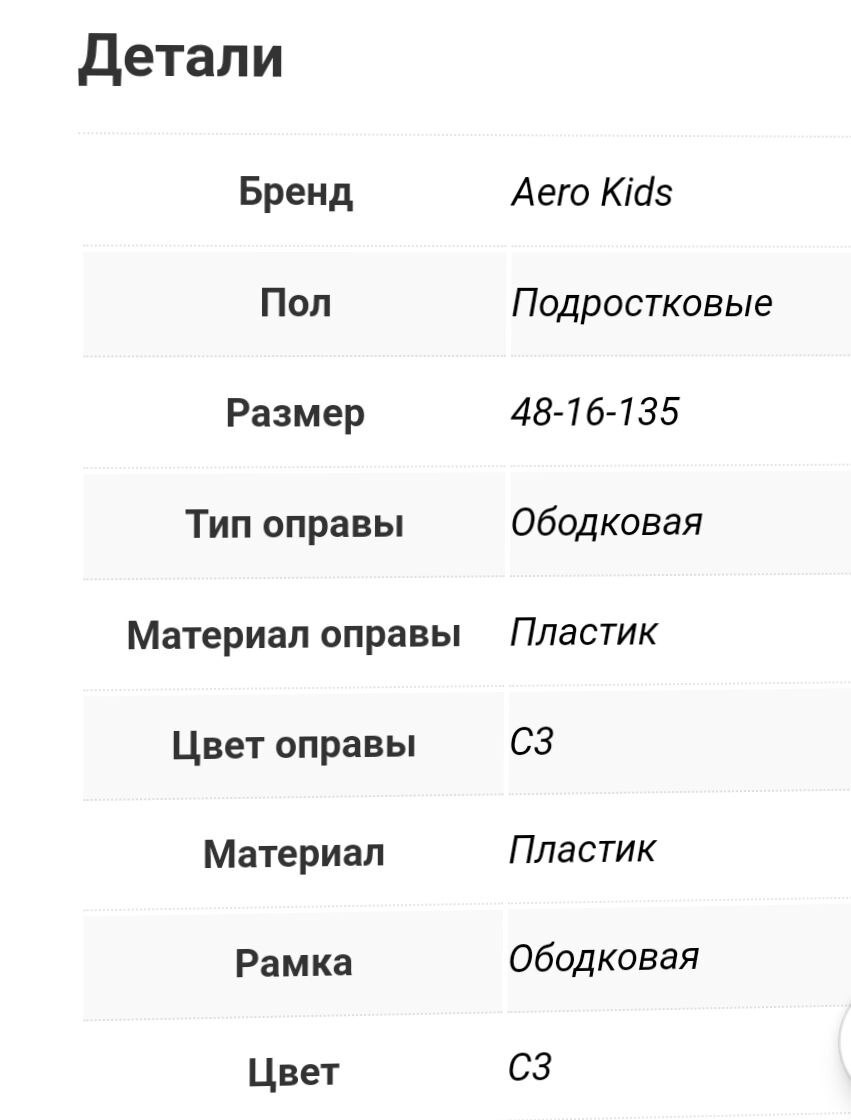Click the Пол row label
The height and width of the screenshot is (1120, 851).
pyautogui.click(x=295, y=302)
